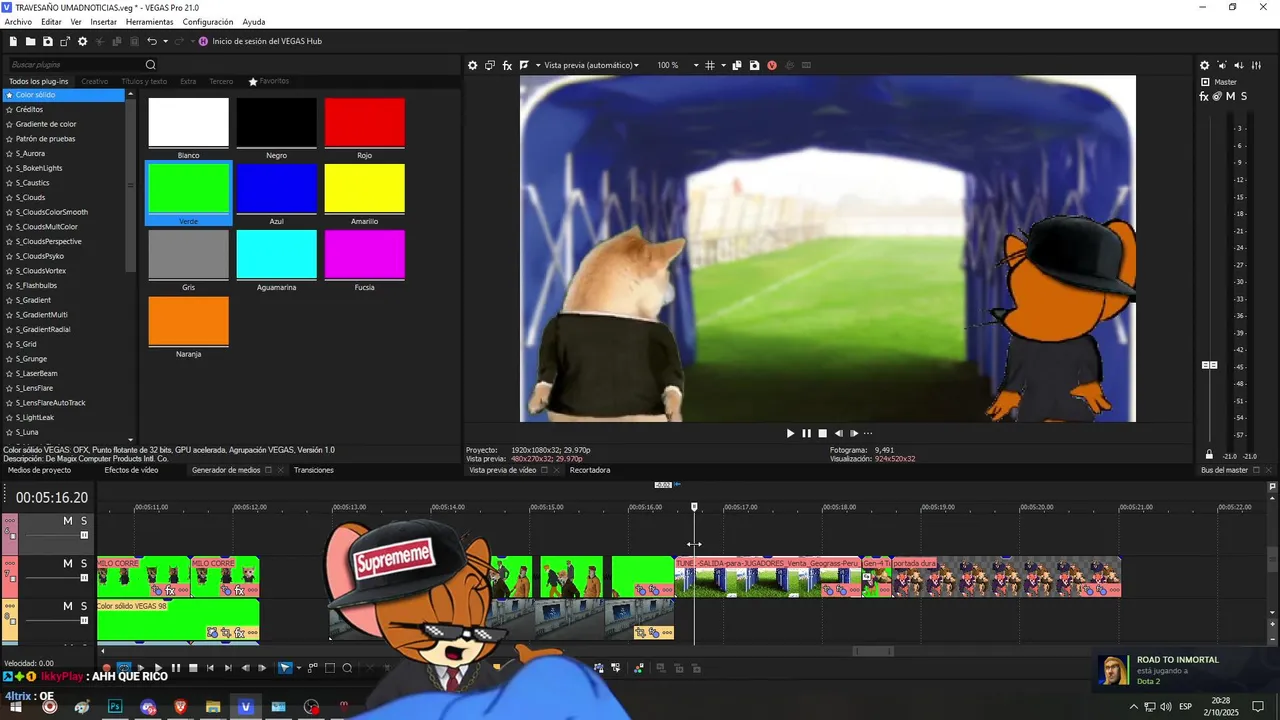The height and width of the screenshot is (720, 1280).
Task: Open the Herramientas menu
Action: (x=149, y=22)
